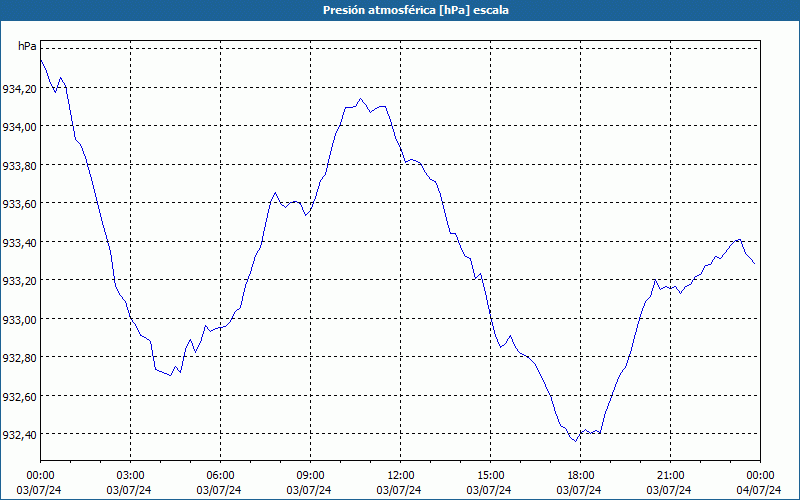Image resolution: width=800 pixels, height=500 pixels.
Task: Select the 03/07/24 date under 18:00
Action: click(579, 490)
